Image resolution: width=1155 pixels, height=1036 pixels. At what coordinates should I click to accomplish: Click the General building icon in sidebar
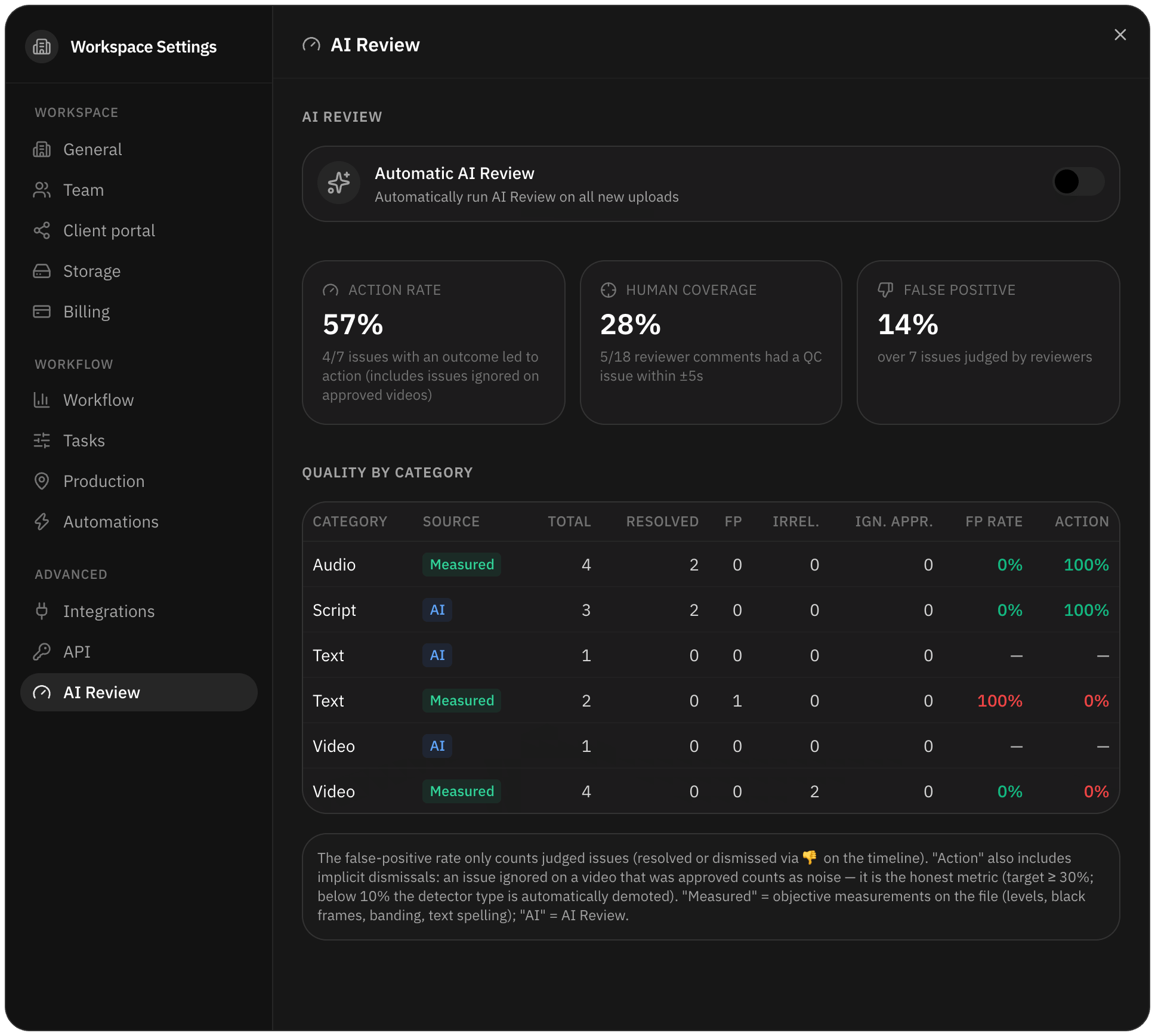coord(42,149)
